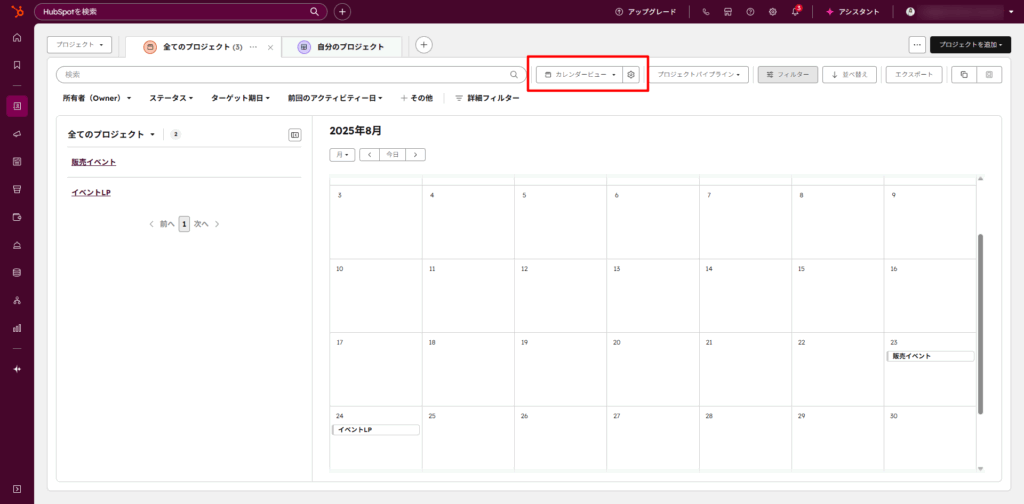
Task: Open calendar view settings gear
Action: [x=631, y=75]
